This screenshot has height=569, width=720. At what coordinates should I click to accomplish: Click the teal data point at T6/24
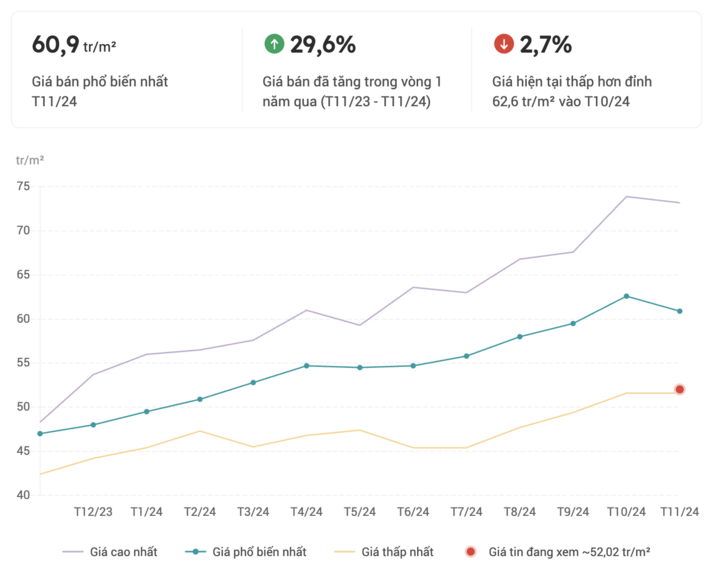click(413, 366)
